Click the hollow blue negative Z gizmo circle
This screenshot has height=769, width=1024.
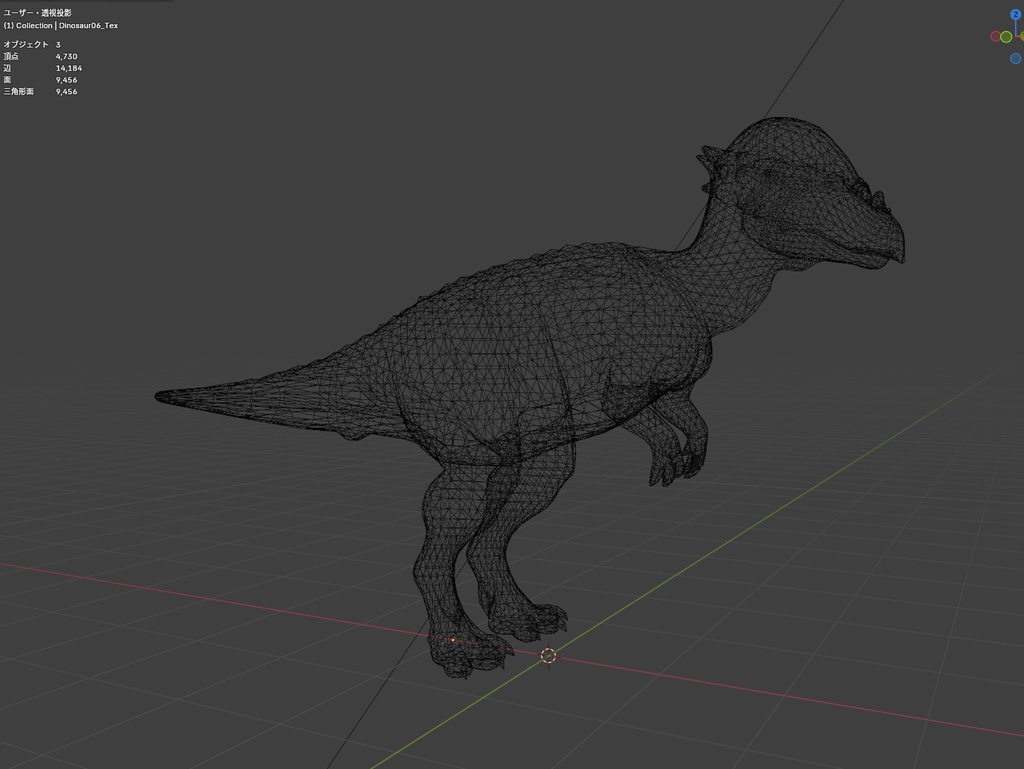click(x=1016, y=58)
